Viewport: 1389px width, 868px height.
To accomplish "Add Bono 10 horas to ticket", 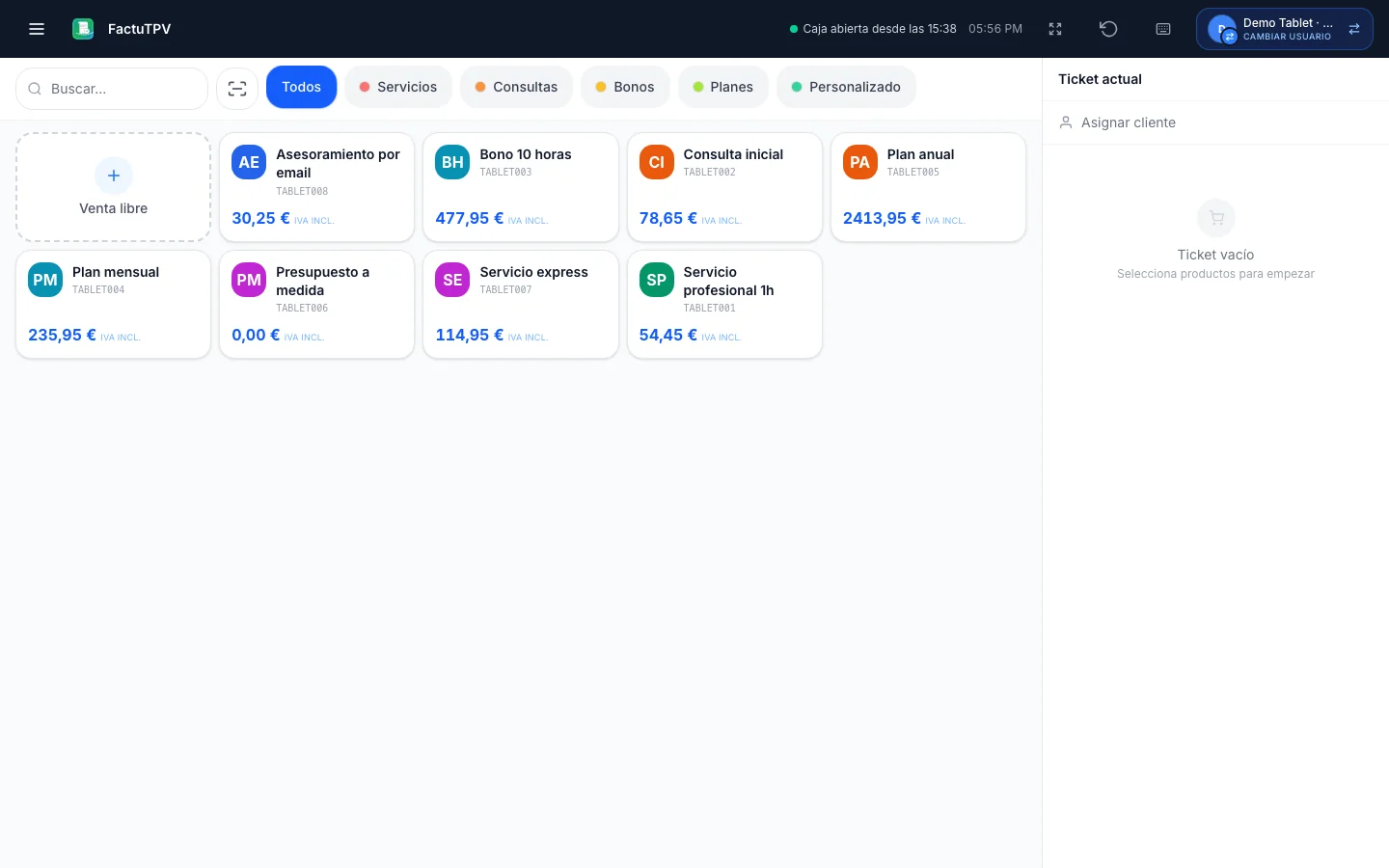I will [x=521, y=187].
